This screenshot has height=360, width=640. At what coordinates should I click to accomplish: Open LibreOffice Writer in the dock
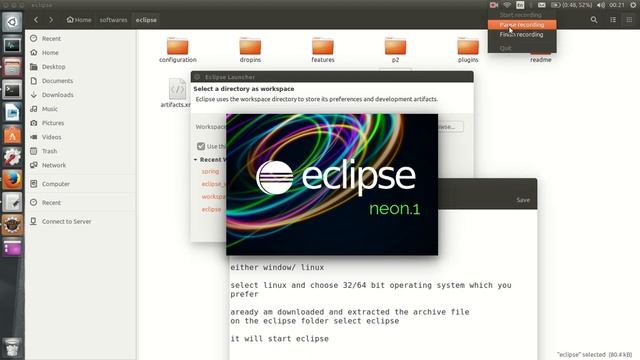[x=12, y=112]
